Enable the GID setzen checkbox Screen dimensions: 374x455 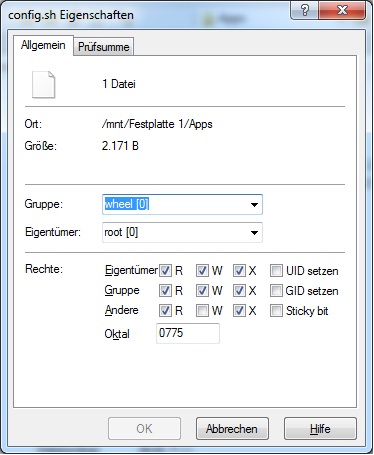pyautogui.click(x=276, y=291)
